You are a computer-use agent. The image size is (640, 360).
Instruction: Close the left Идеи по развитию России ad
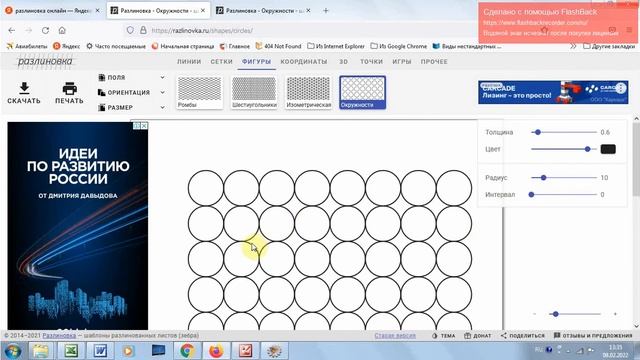tap(144, 126)
